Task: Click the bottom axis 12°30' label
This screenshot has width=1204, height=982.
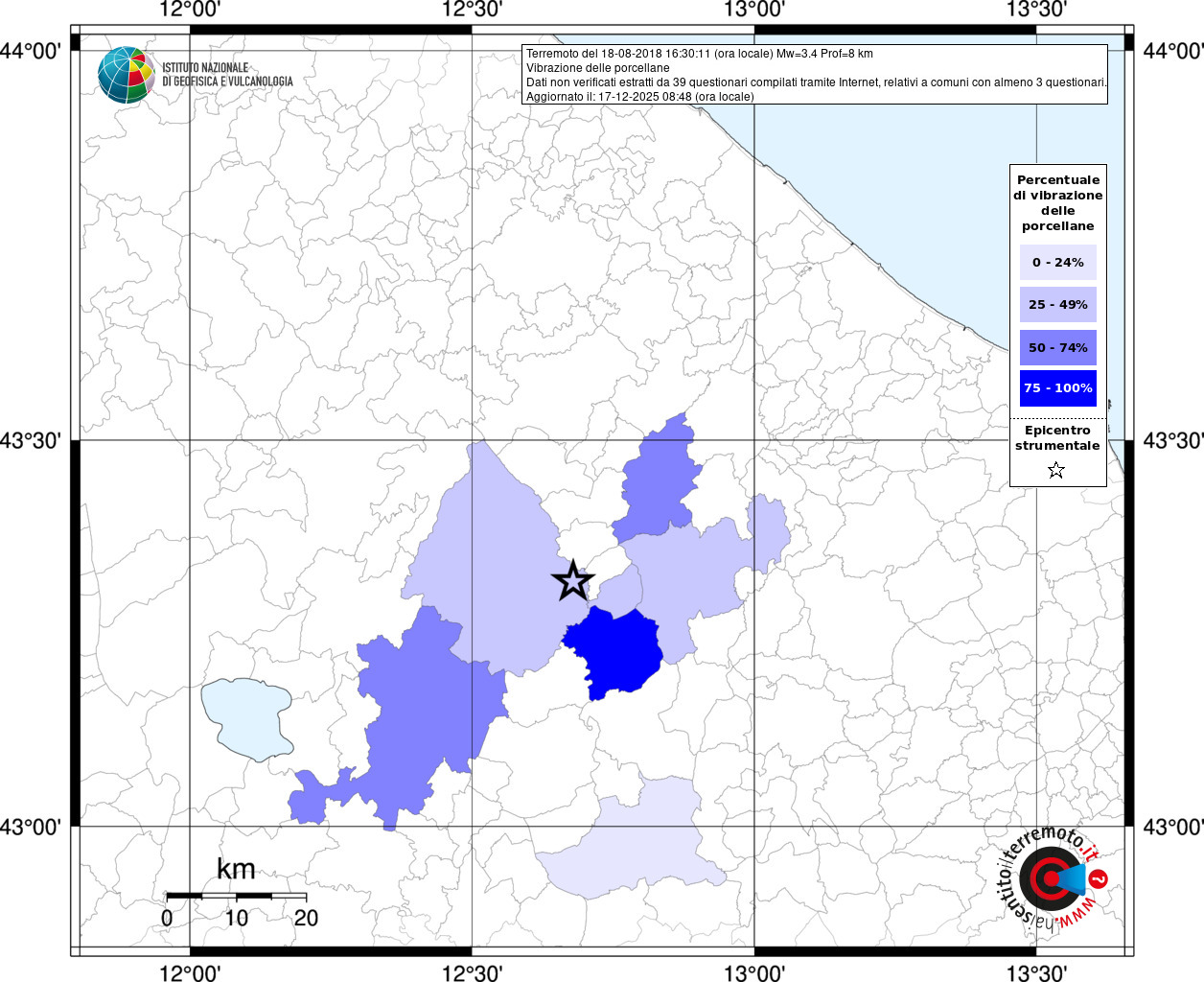Action: [472, 973]
